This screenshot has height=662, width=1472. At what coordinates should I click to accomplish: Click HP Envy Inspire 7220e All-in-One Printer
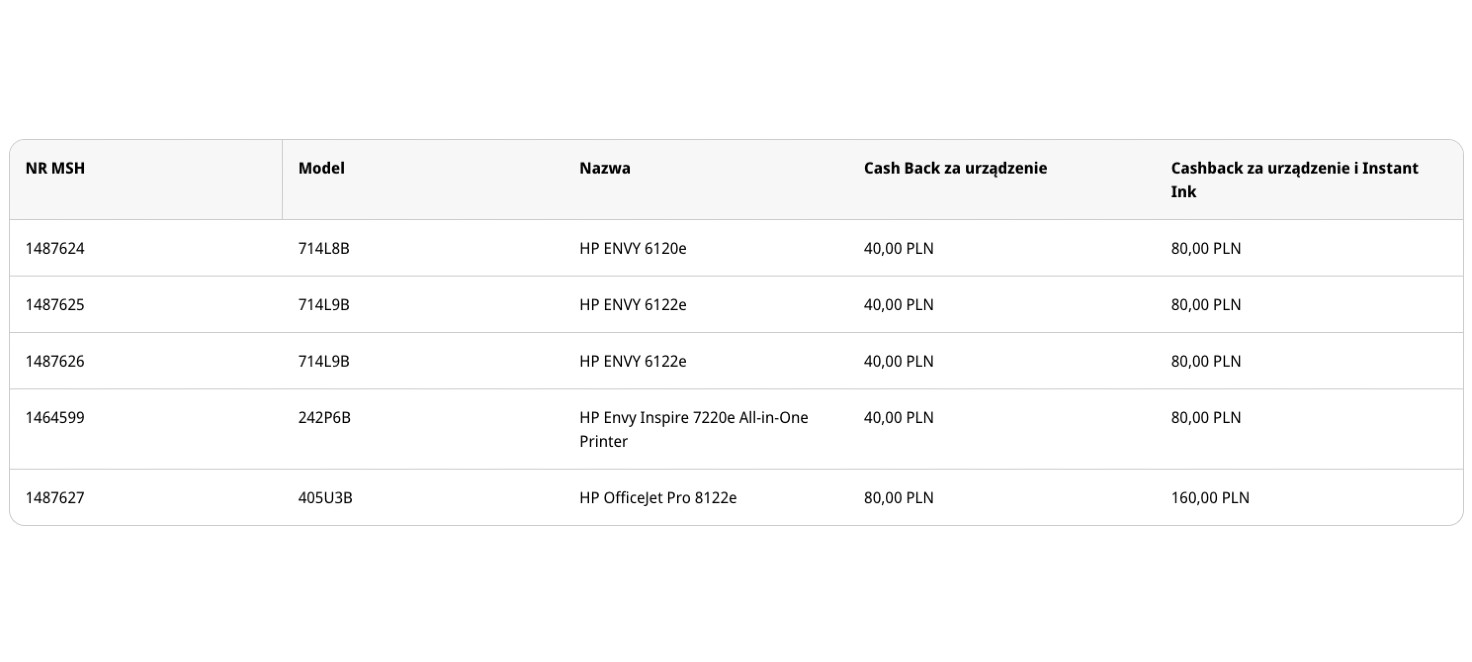[693, 429]
